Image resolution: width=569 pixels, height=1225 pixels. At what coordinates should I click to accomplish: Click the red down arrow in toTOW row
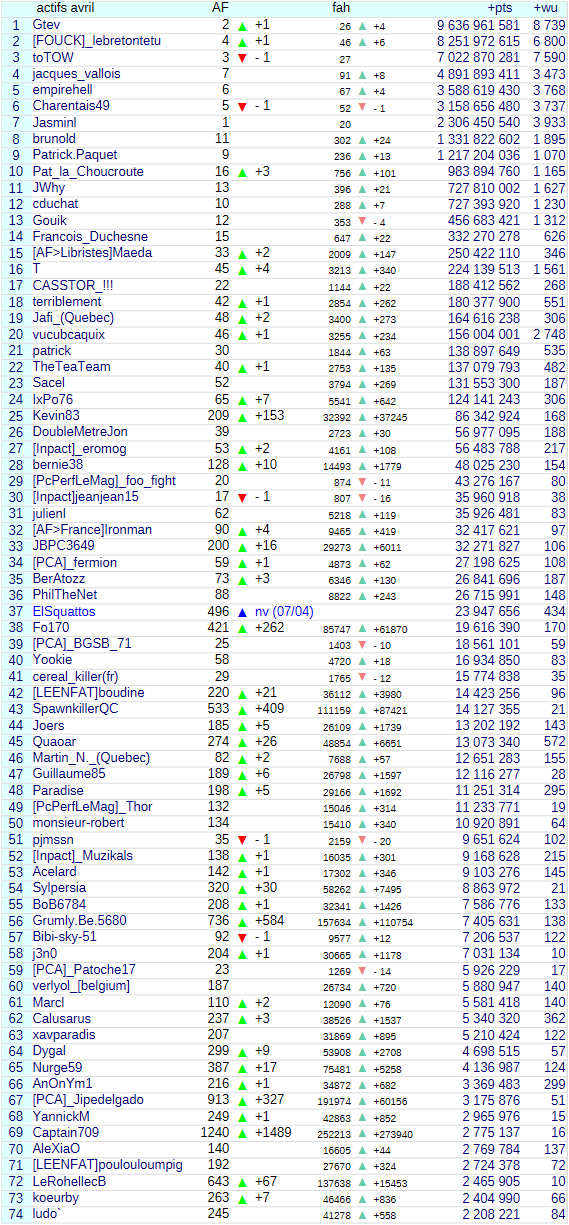pos(243,57)
